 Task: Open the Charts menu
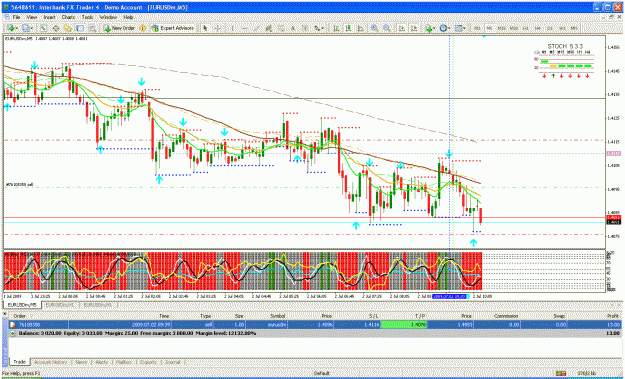coord(68,17)
